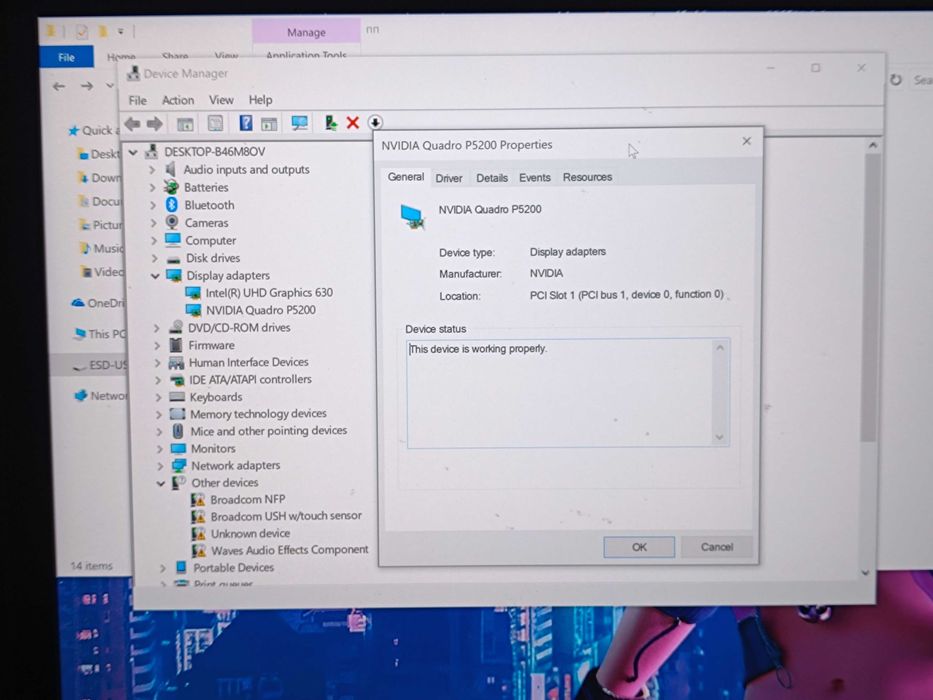The image size is (933, 700).
Task: Click the action pane toolbar icon next to Help
Action: click(269, 123)
